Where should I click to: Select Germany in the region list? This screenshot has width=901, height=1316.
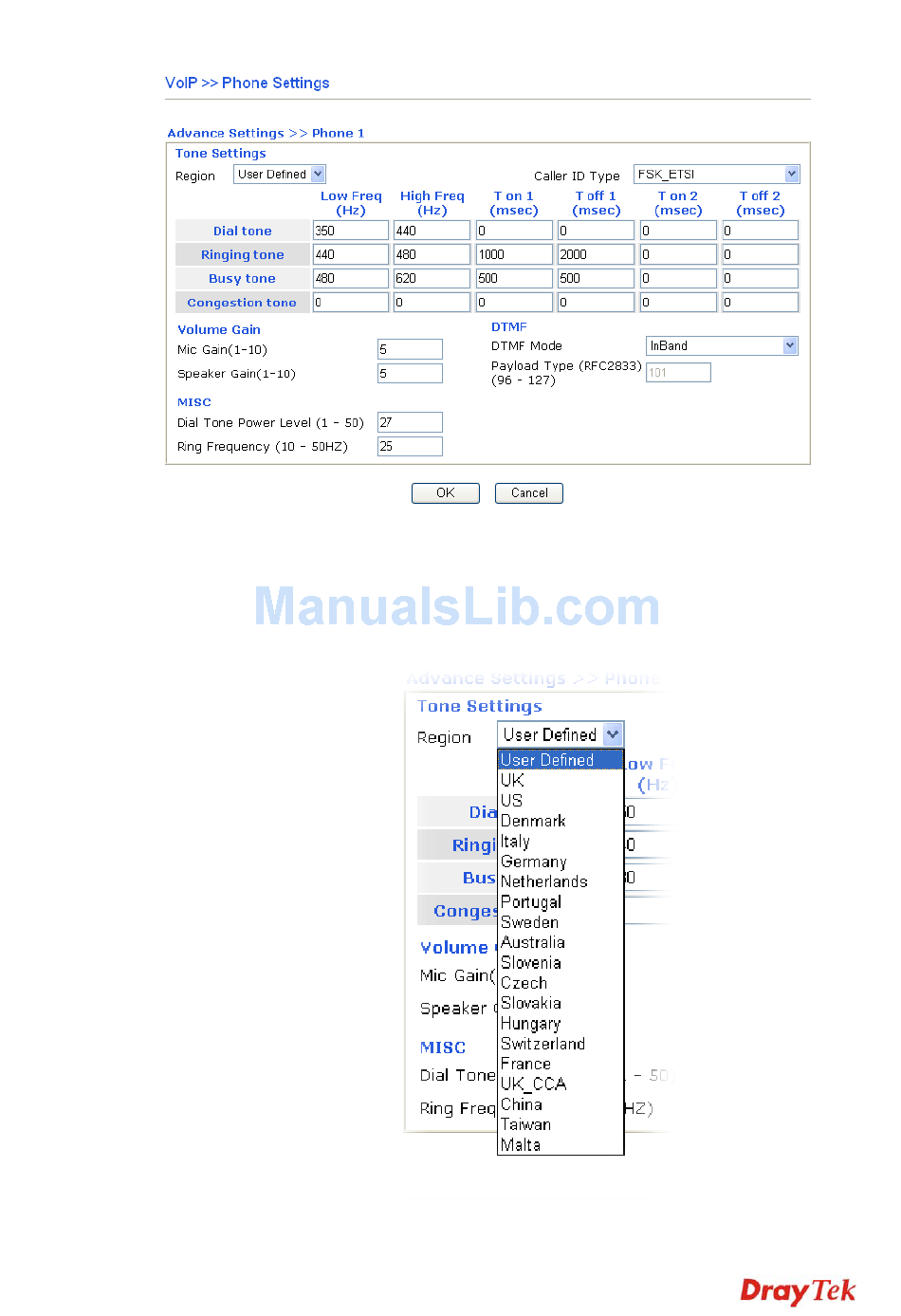pos(561,862)
